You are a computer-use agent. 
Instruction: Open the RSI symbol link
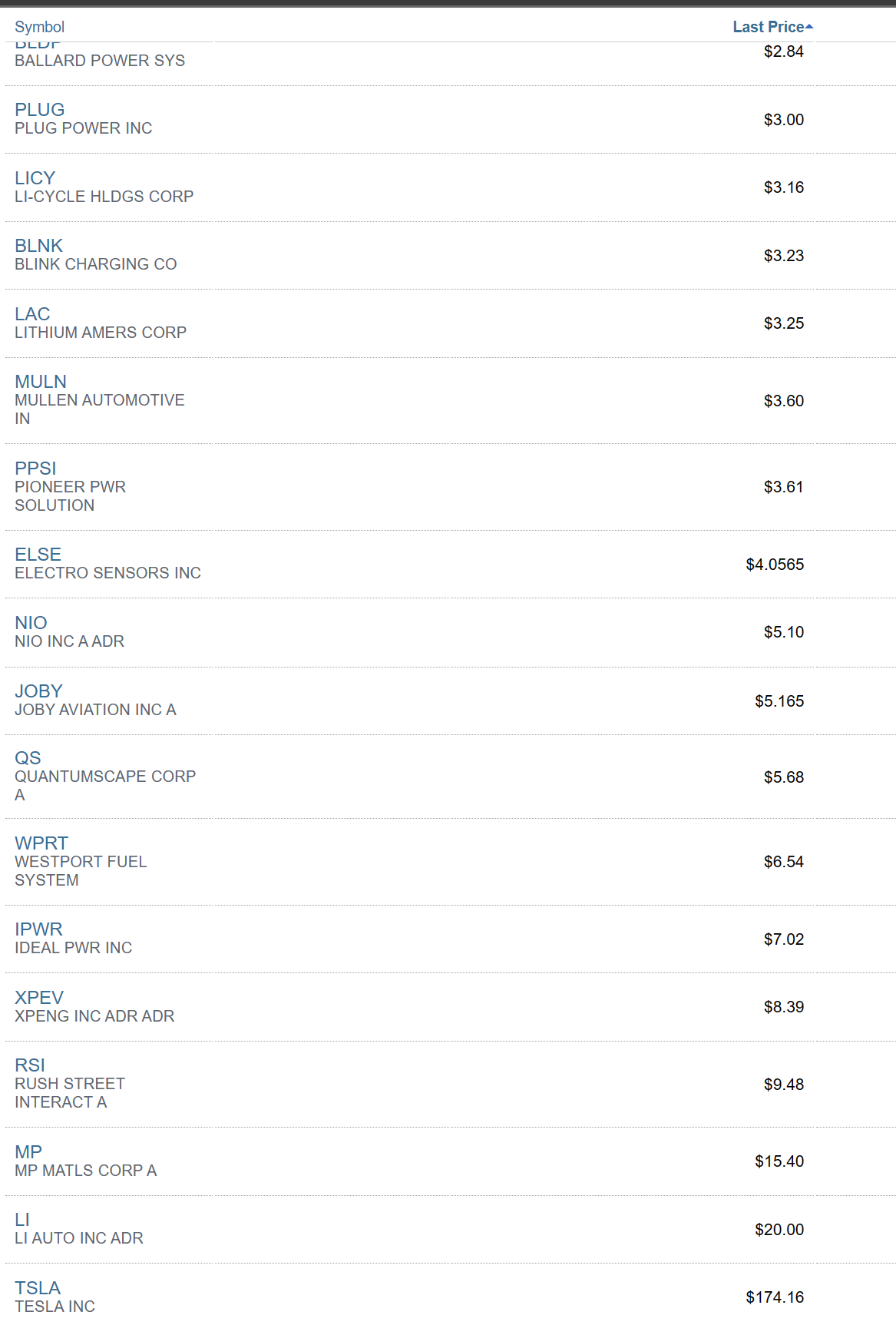(x=30, y=1065)
